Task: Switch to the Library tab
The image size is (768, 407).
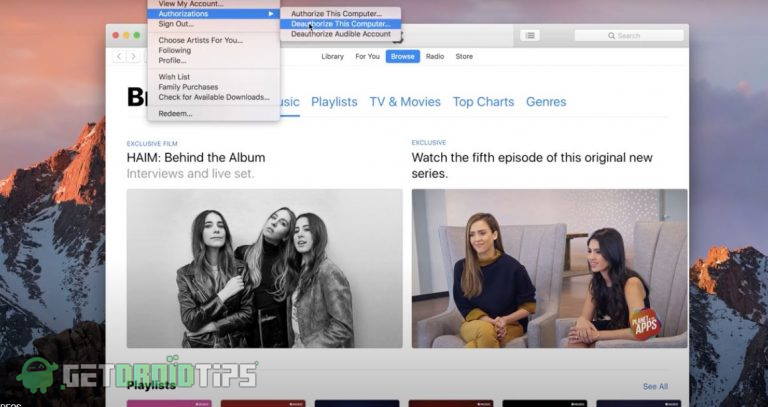Action: [x=333, y=56]
